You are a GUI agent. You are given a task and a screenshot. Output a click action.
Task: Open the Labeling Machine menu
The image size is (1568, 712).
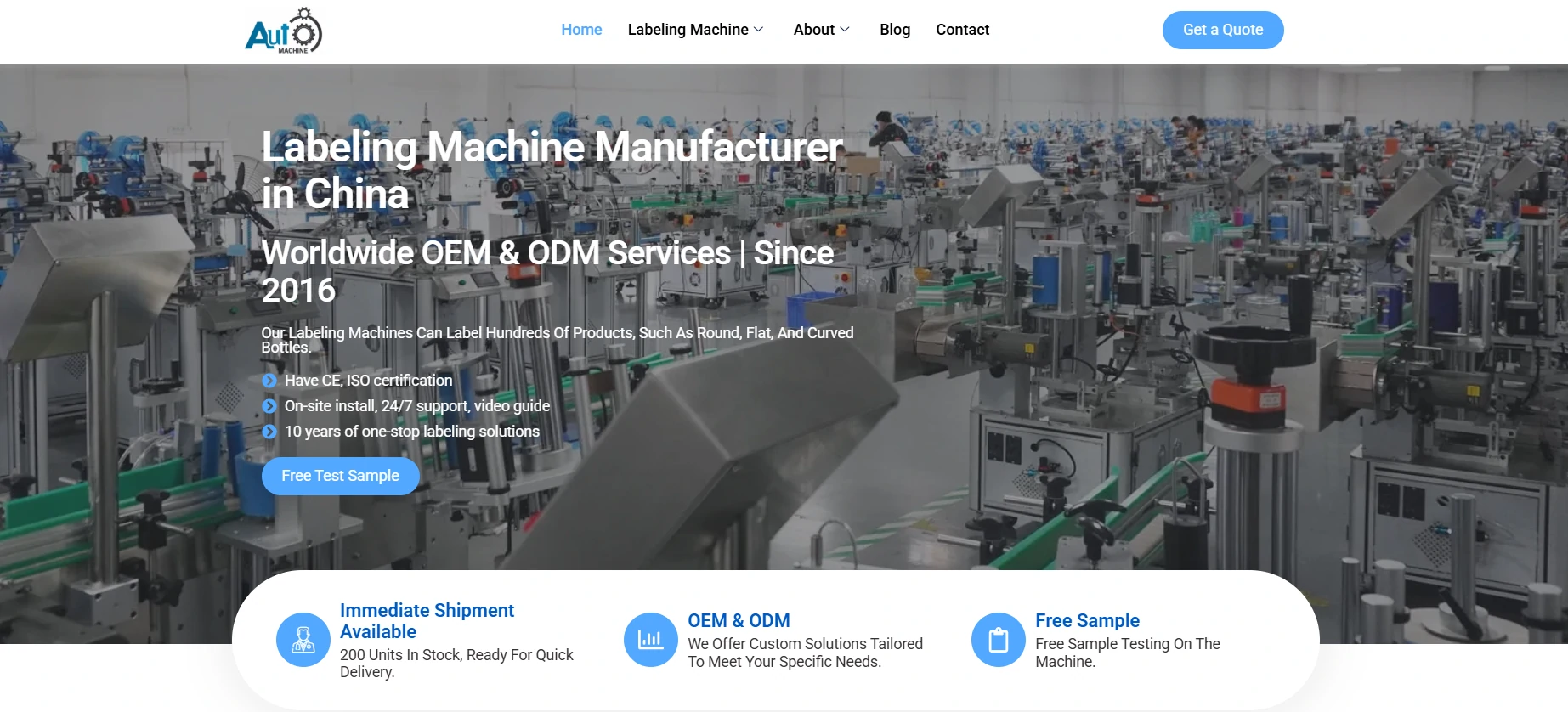[x=688, y=30]
